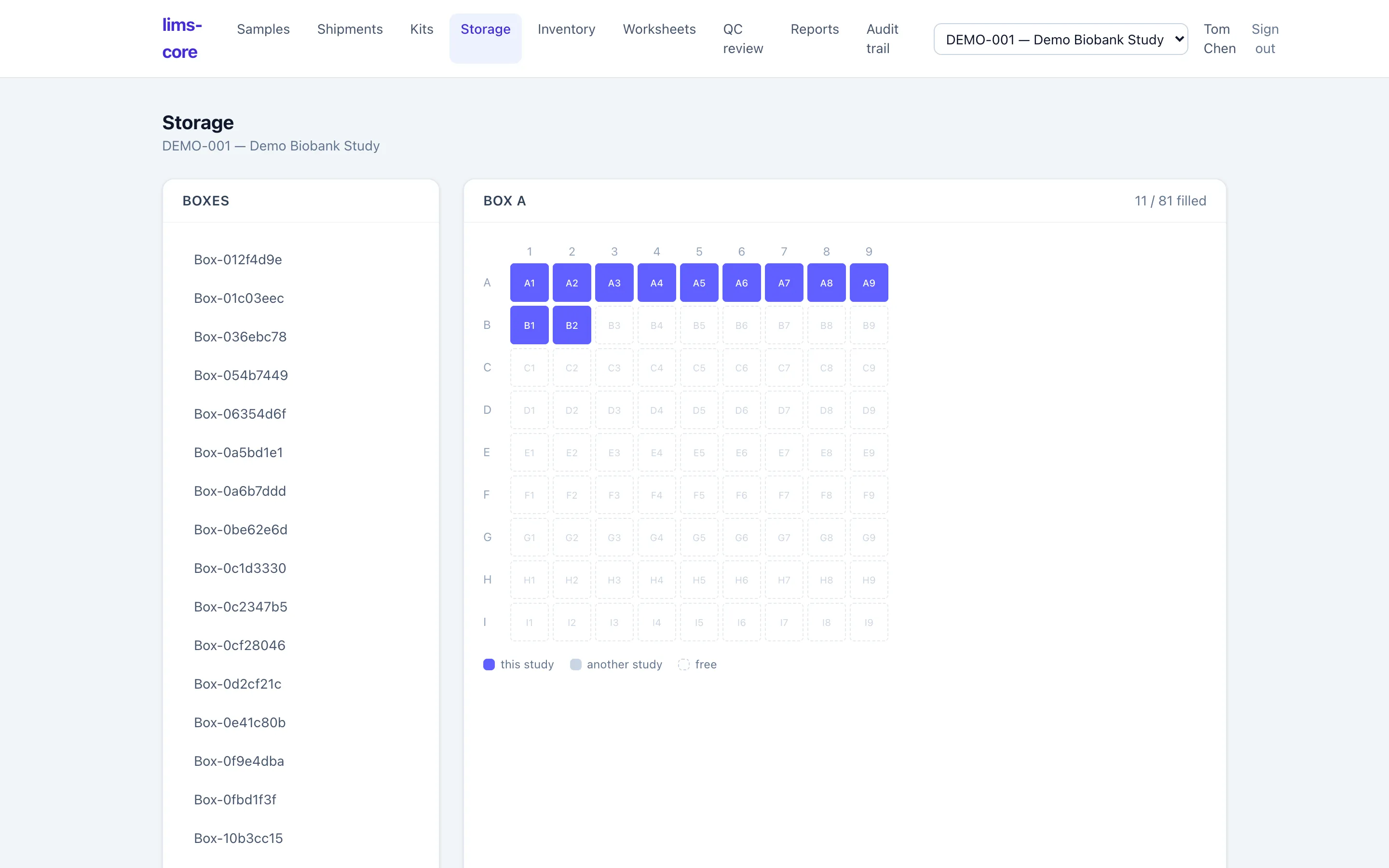Open Box-036ebc78
1389x868 pixels.
click(300, 337)
